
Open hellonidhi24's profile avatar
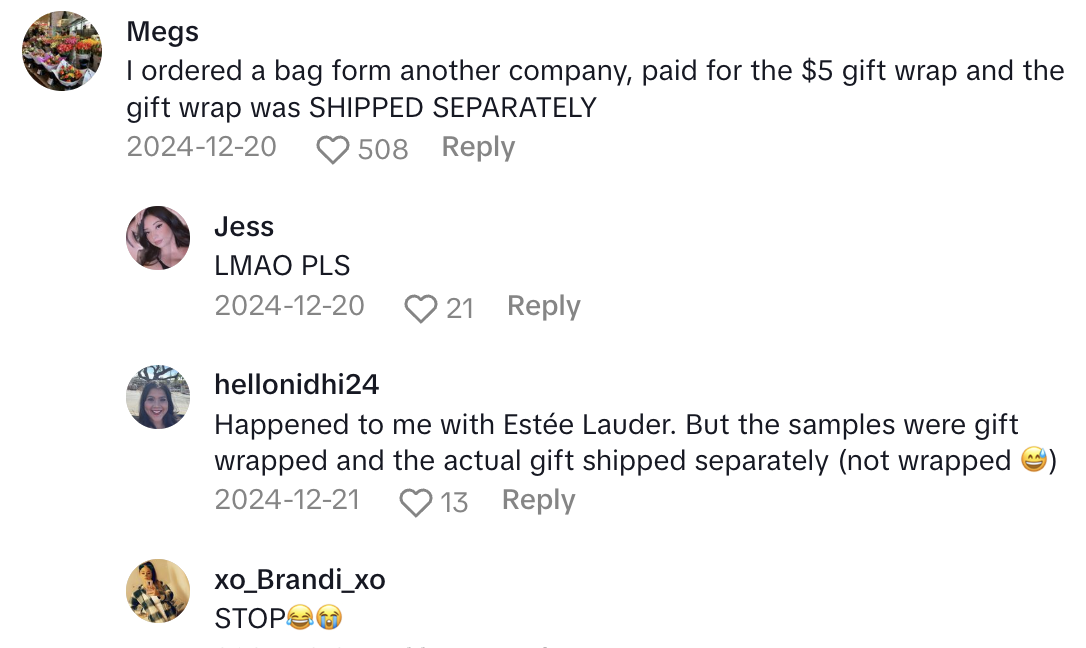pos(158,397)
